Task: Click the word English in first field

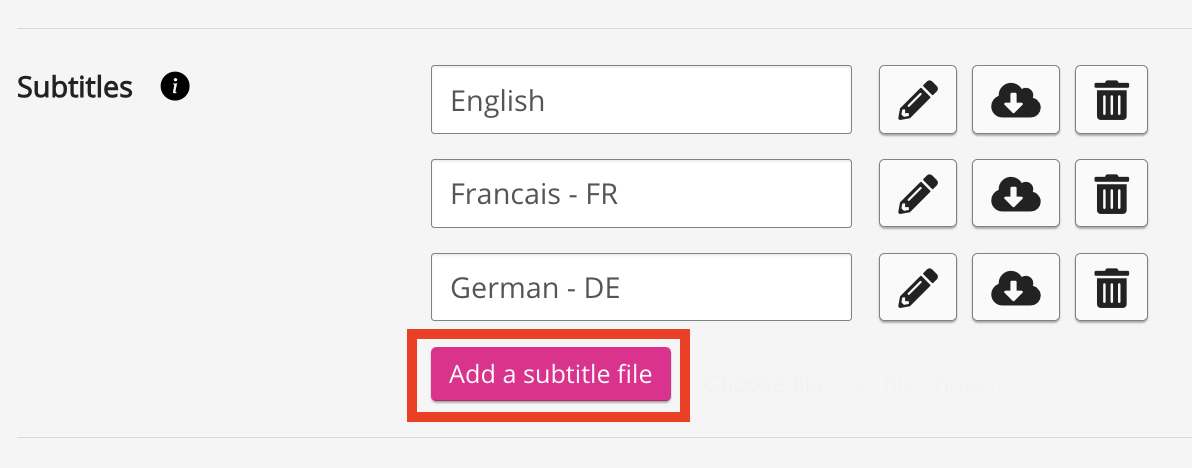Action: pos(497,101)
